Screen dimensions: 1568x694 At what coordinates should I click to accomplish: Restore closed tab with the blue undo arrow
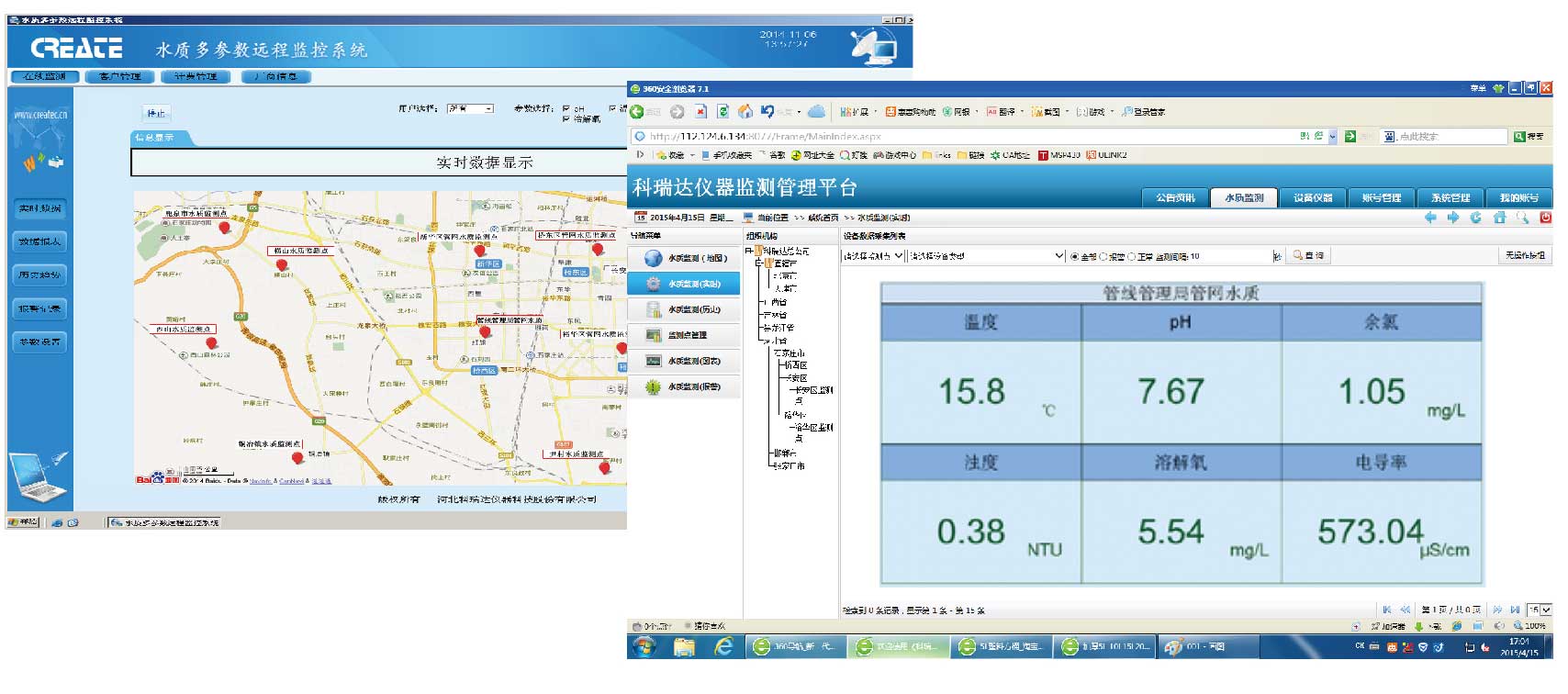tap(767, 112)
